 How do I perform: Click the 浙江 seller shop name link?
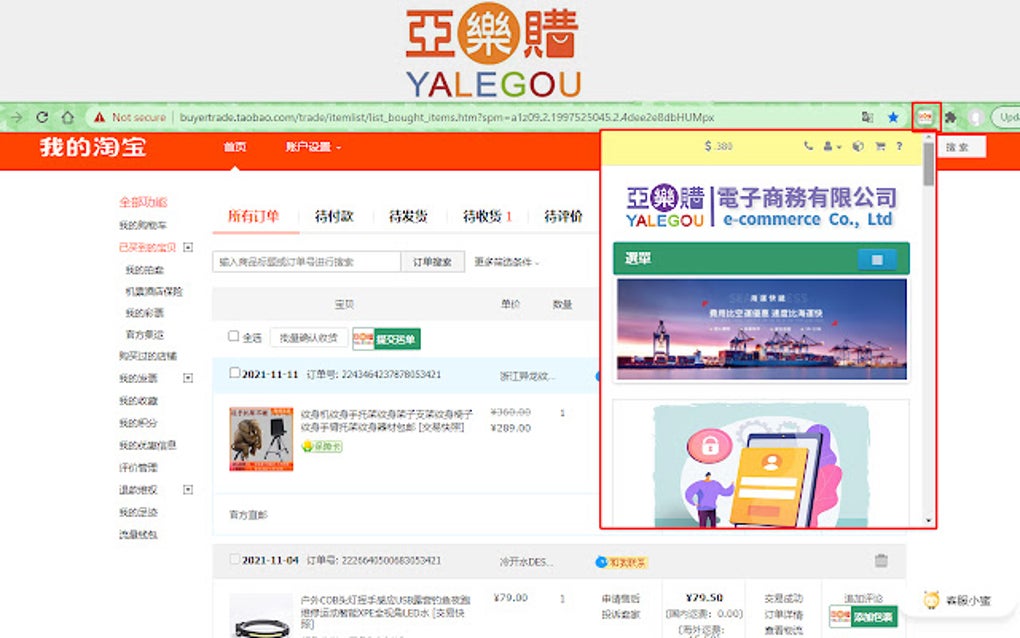[x=527, y=377]
